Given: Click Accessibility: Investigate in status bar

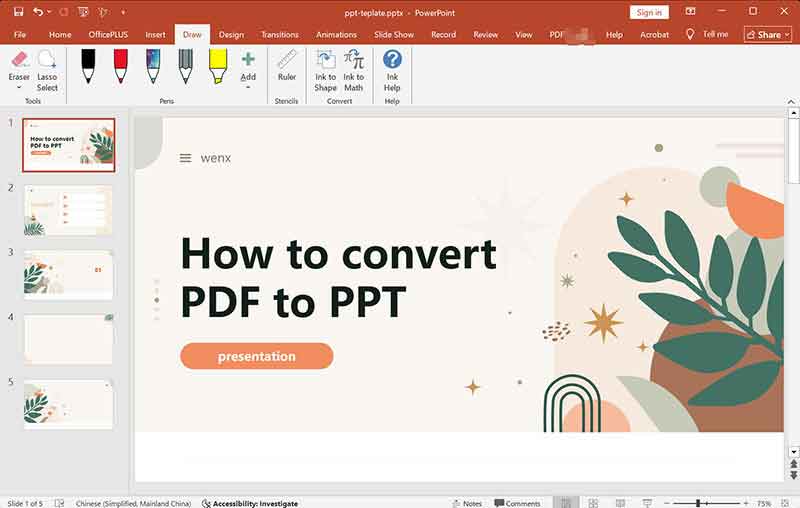Looking at the screenshot, I should pos(250,503).
